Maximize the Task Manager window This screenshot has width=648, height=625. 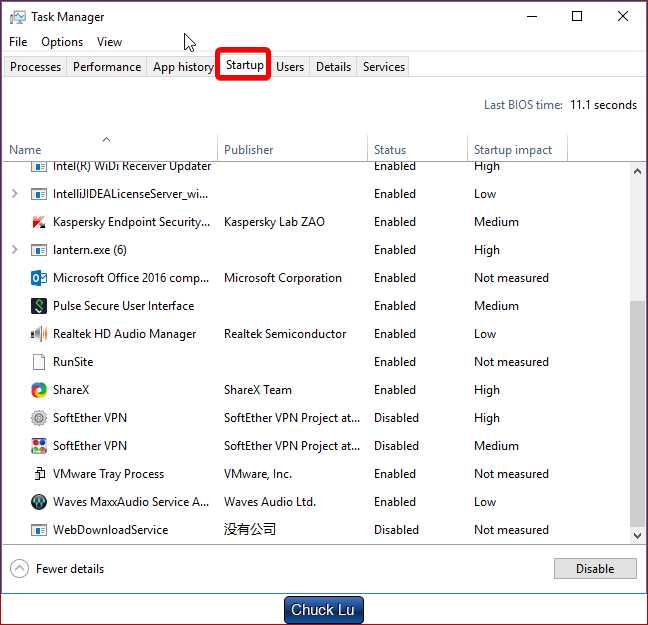click(x=577, y=17)
